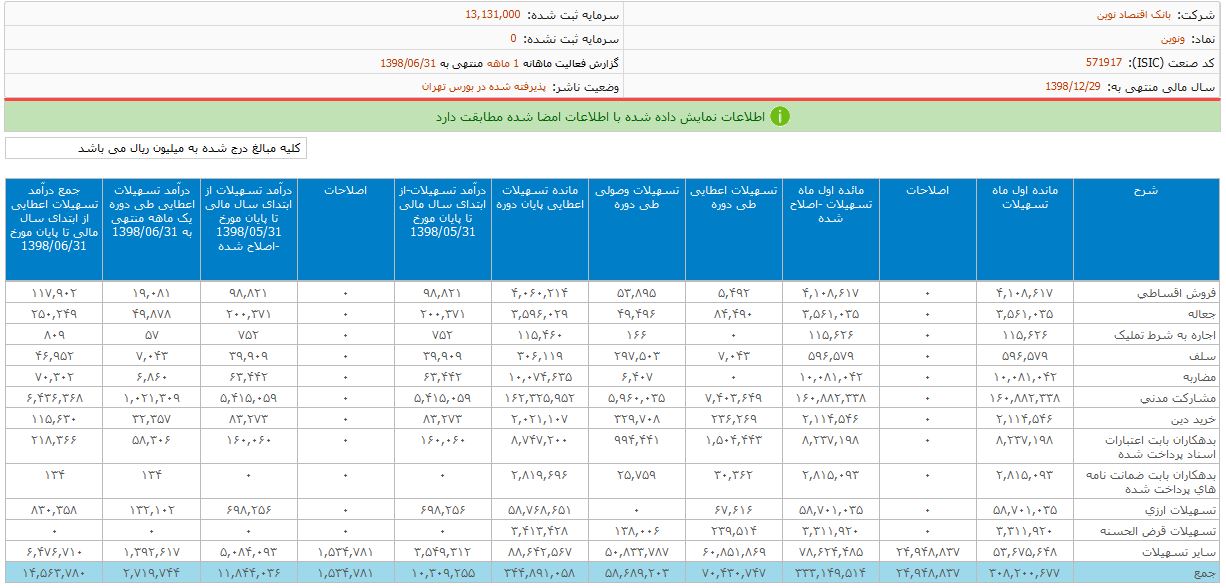
Task: Select the تسهیلات وصولی طی دوره column header
Action: point(636,197)
